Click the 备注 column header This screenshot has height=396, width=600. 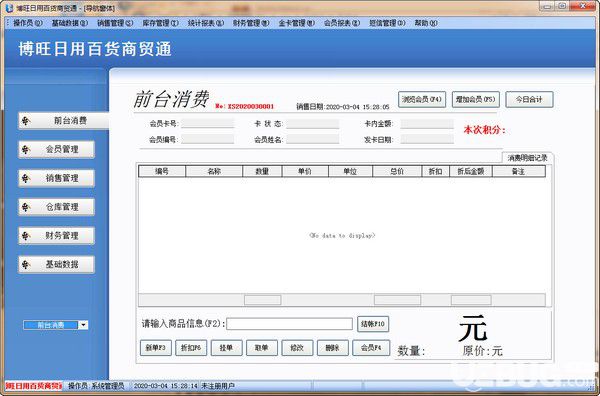[518, 171]
